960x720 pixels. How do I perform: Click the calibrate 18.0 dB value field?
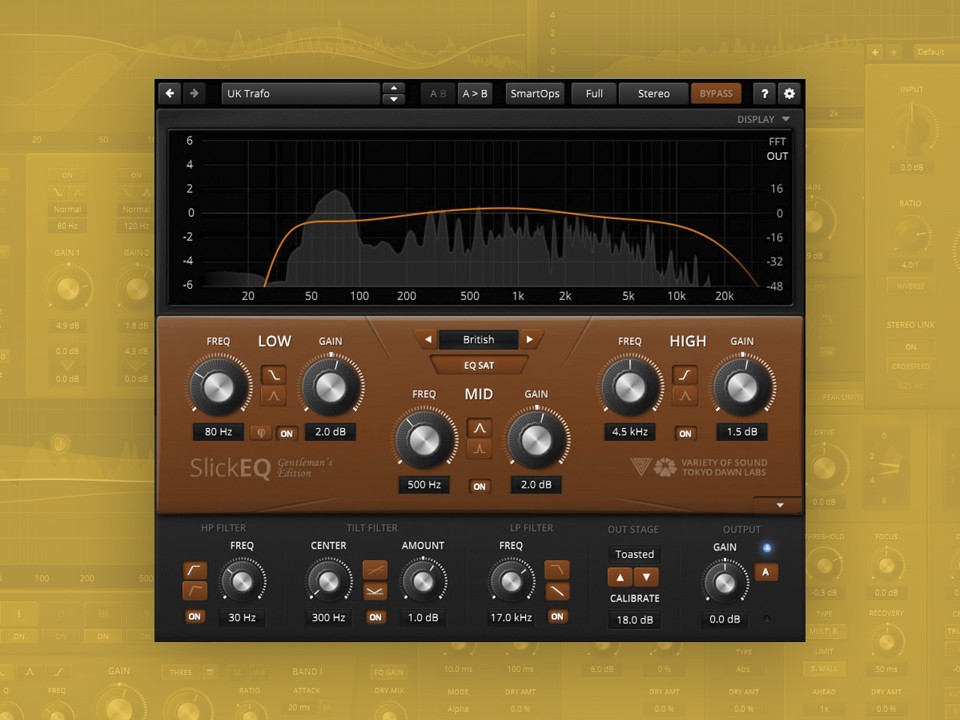pyautogui.click(x=634, y=620)
